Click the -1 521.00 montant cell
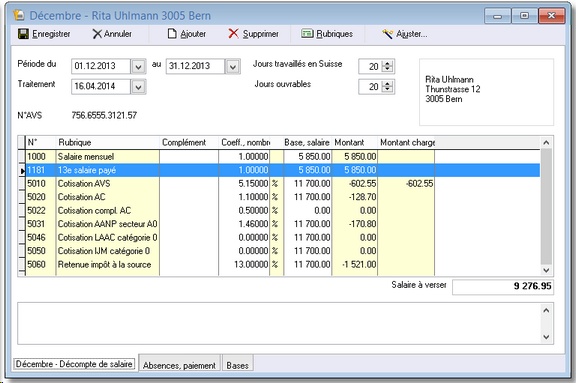The image size is (576, 383). coord(355,265)
